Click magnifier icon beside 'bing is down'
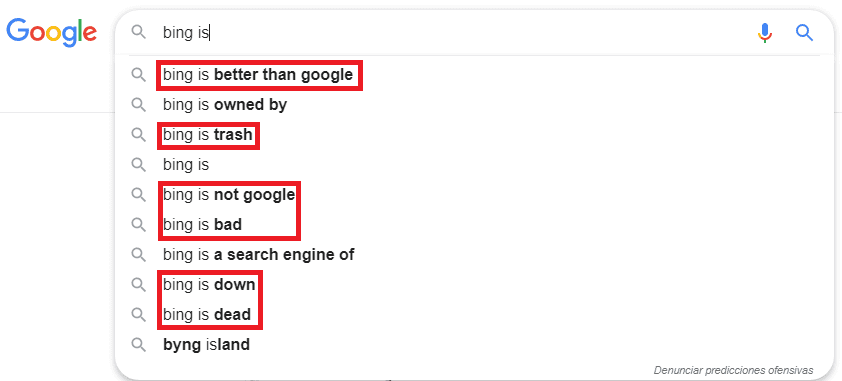Screen dimensions: 842x381 pos(139,284)
